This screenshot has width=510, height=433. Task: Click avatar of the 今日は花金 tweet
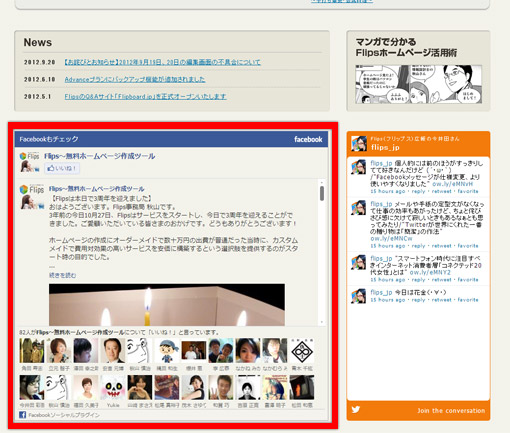359,296
